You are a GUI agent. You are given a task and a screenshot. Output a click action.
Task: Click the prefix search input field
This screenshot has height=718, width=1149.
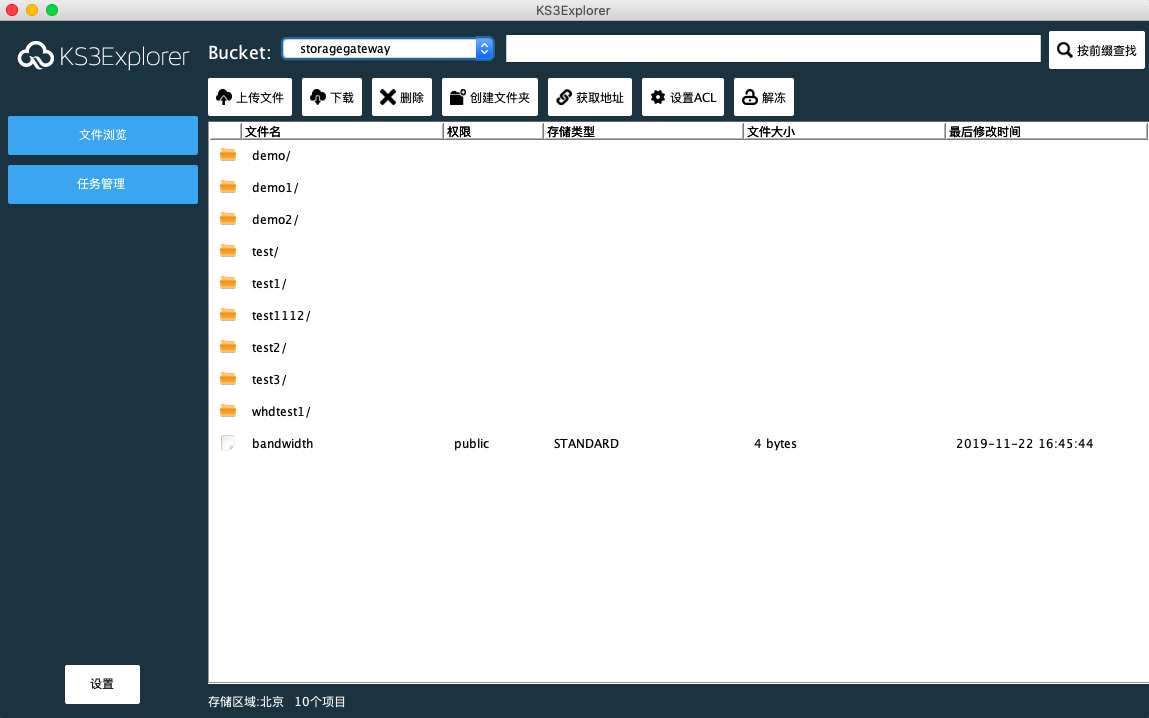pyautogui.click(x=773, y=48)
